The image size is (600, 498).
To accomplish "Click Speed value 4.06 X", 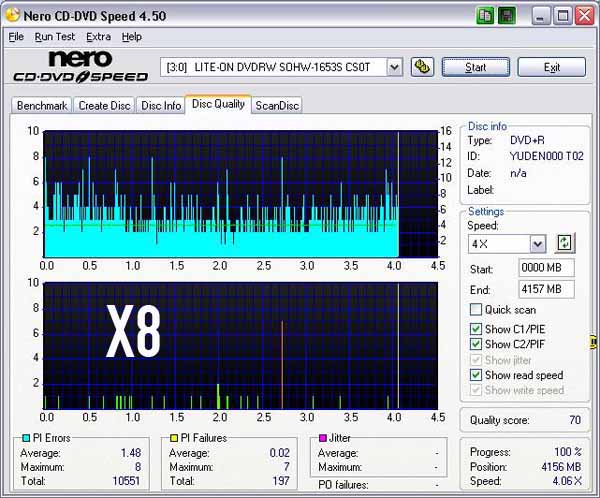I will (x=567, y=481).
